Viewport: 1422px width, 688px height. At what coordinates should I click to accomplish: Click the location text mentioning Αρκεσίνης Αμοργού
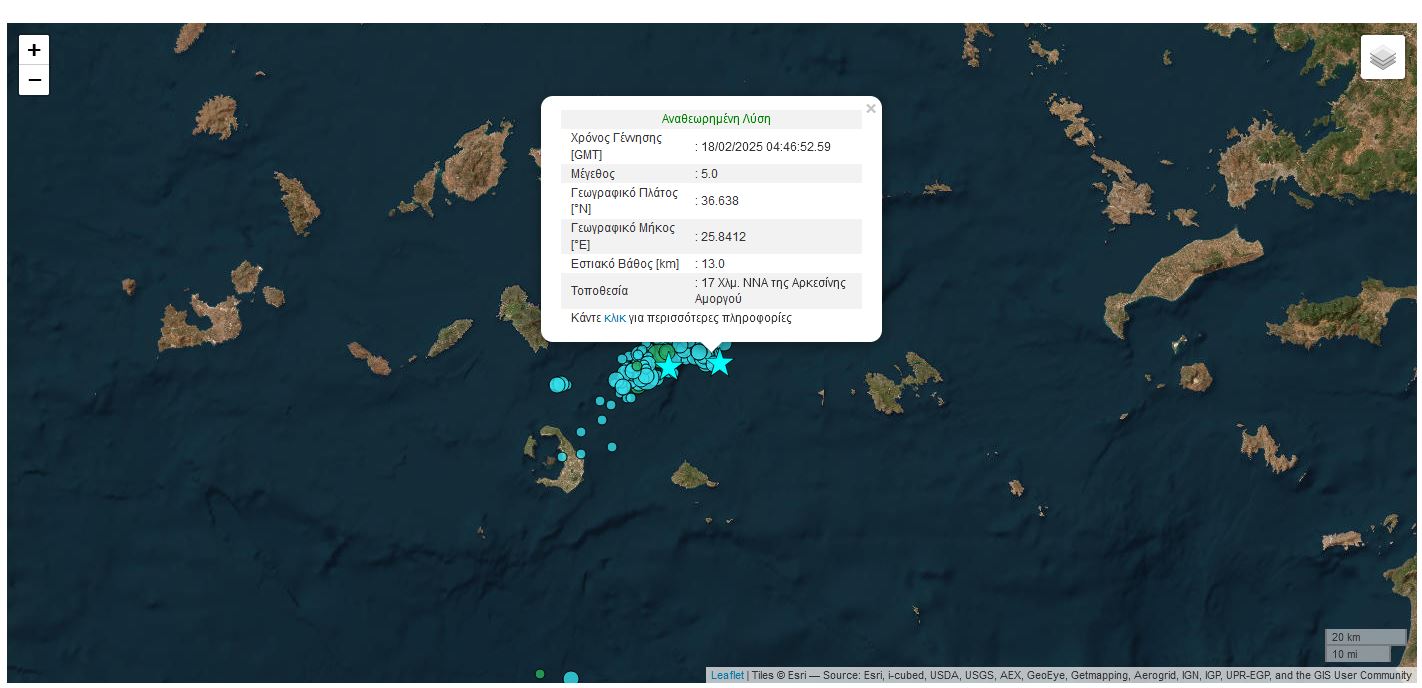click(773, 290)
